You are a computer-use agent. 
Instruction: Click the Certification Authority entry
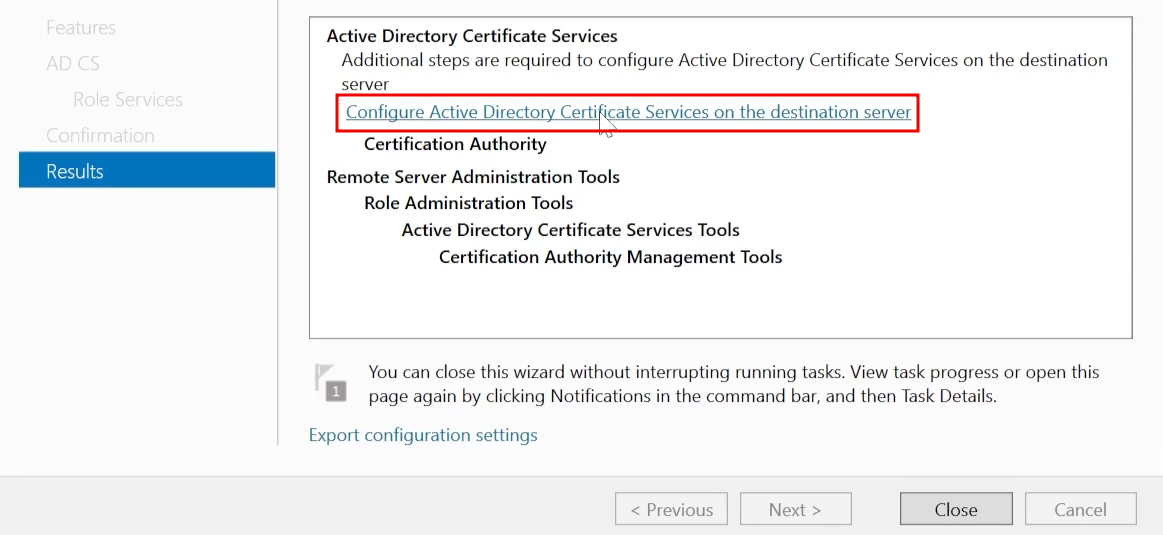click(x=455, y=144)
